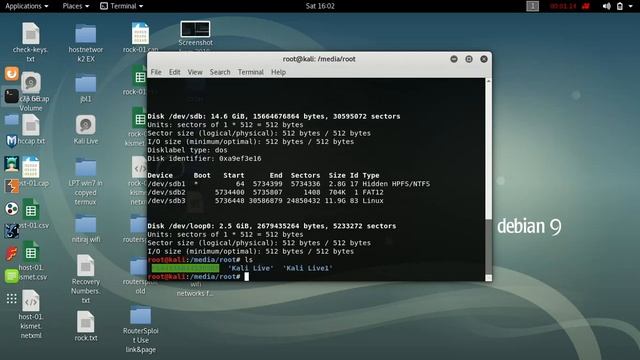The height and width of the screenshot is (360, 640).
Task: Click the green highlighted directory name
Action: click(185, 268)
